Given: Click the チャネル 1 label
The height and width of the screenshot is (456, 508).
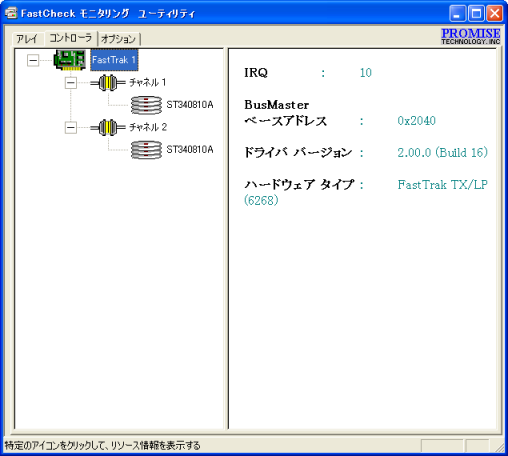Looking at the screenshot, I should [147, 82].
